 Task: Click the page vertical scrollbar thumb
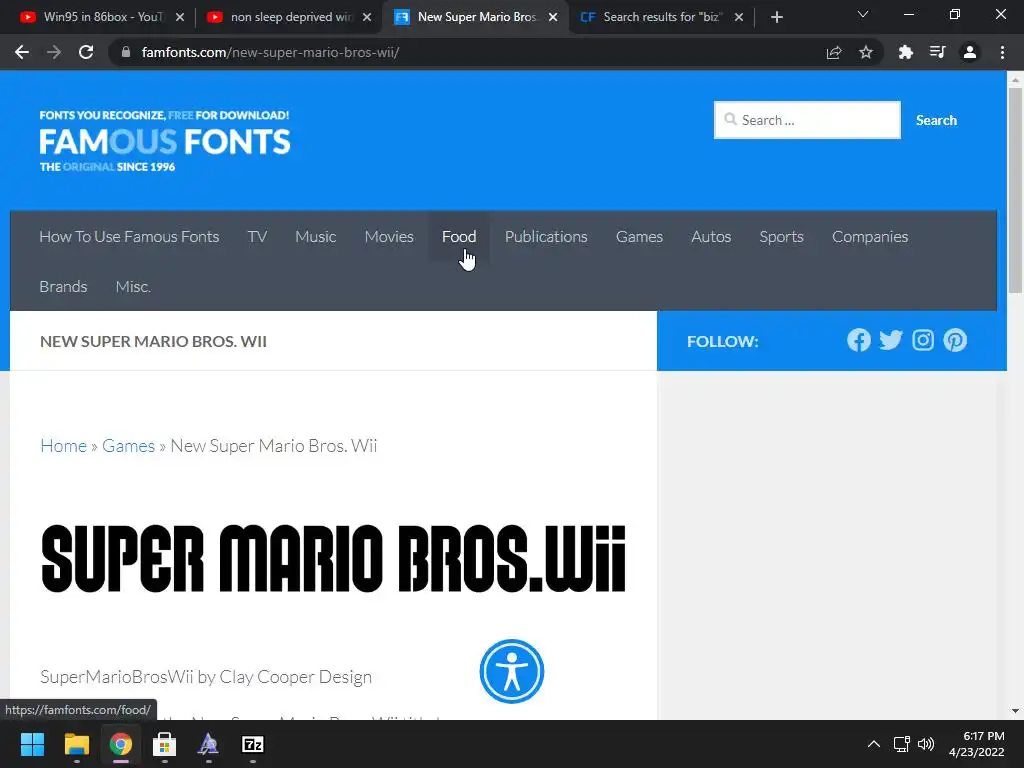tap(1015, 189)
